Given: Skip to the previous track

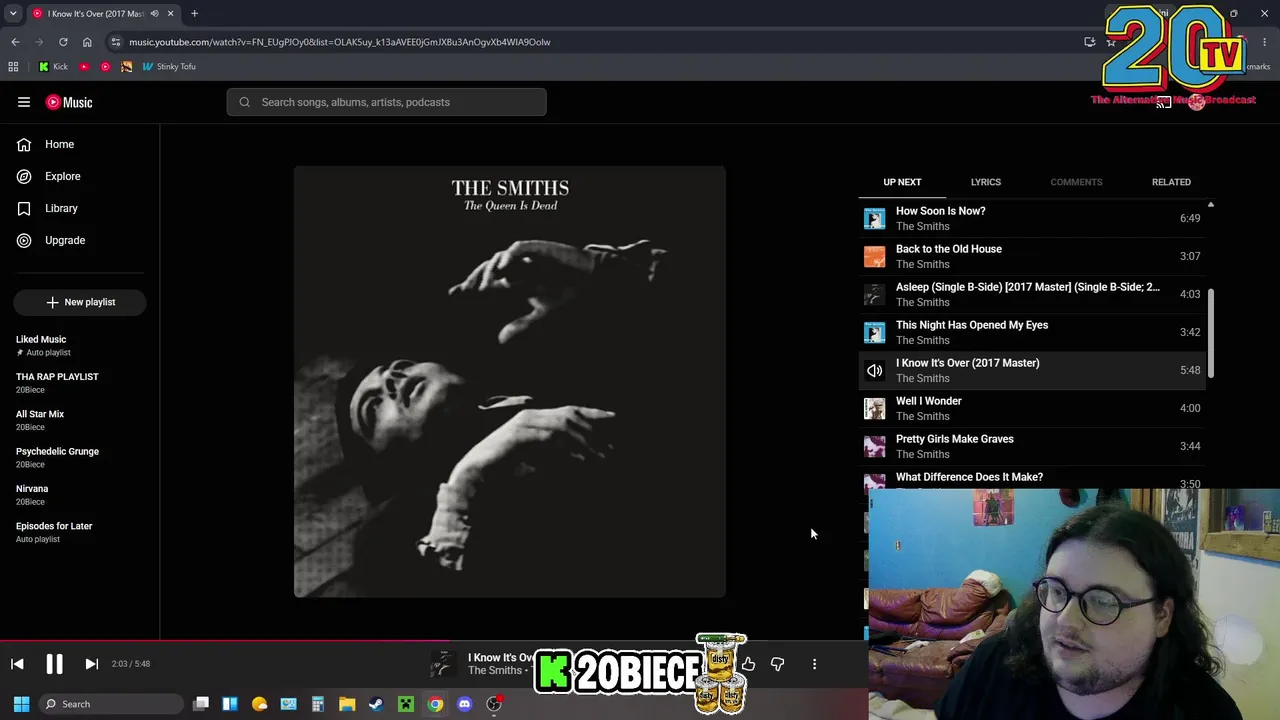Looking at the screenshot, I should [x=17, y=664].
